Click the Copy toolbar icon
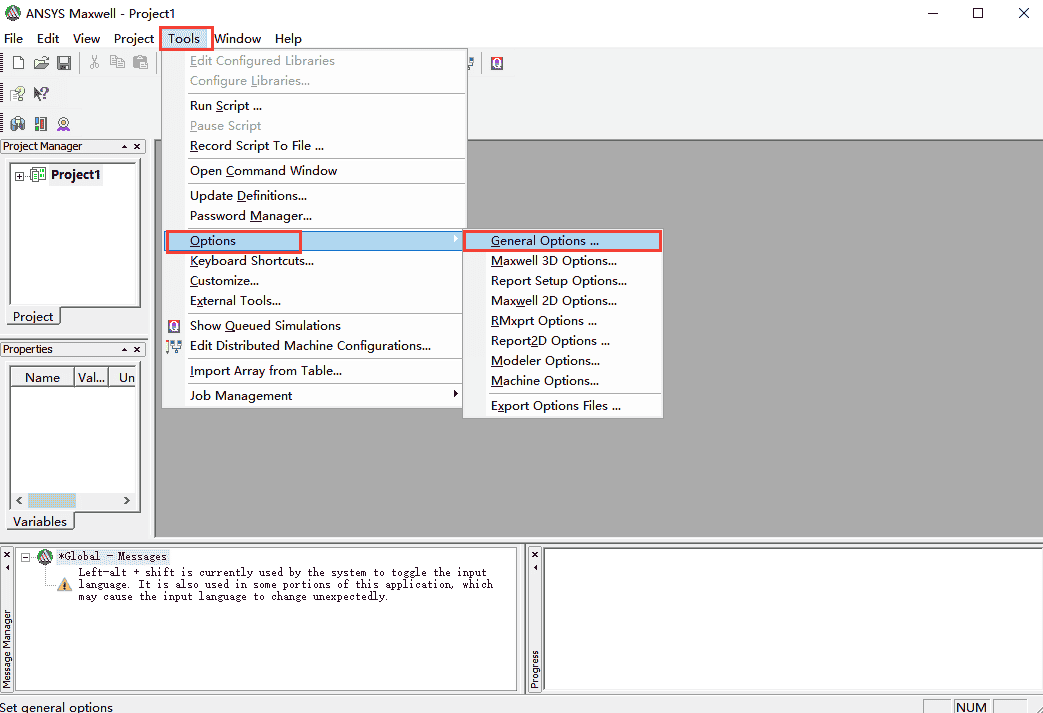 coord(117,62)
